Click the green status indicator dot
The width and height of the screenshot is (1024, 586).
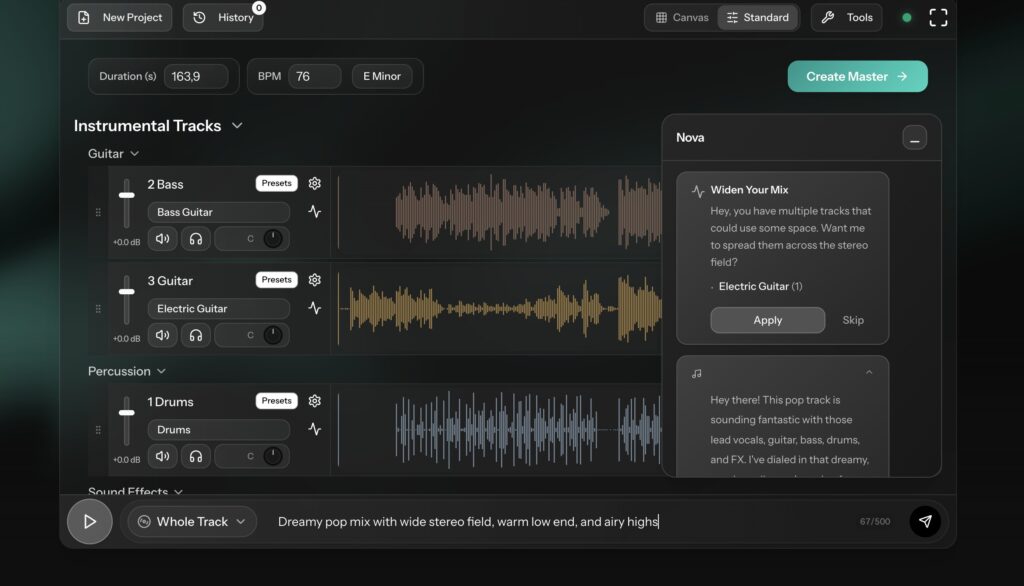[905, 17]
